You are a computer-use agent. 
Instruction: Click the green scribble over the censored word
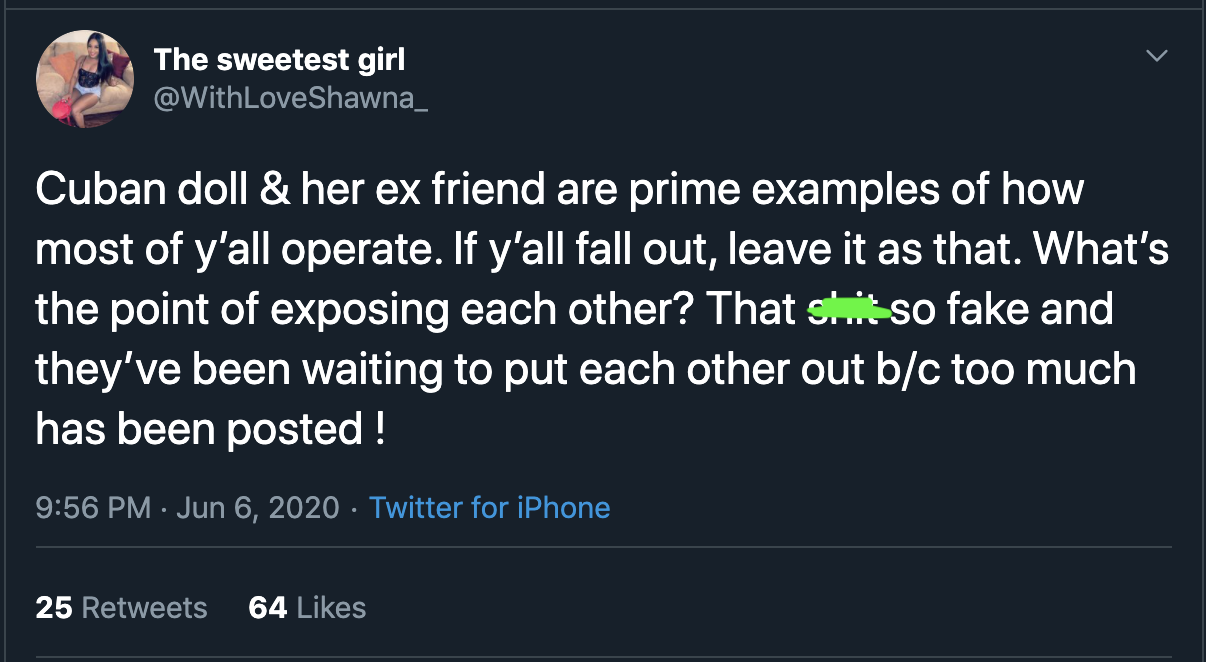[848, 311]
